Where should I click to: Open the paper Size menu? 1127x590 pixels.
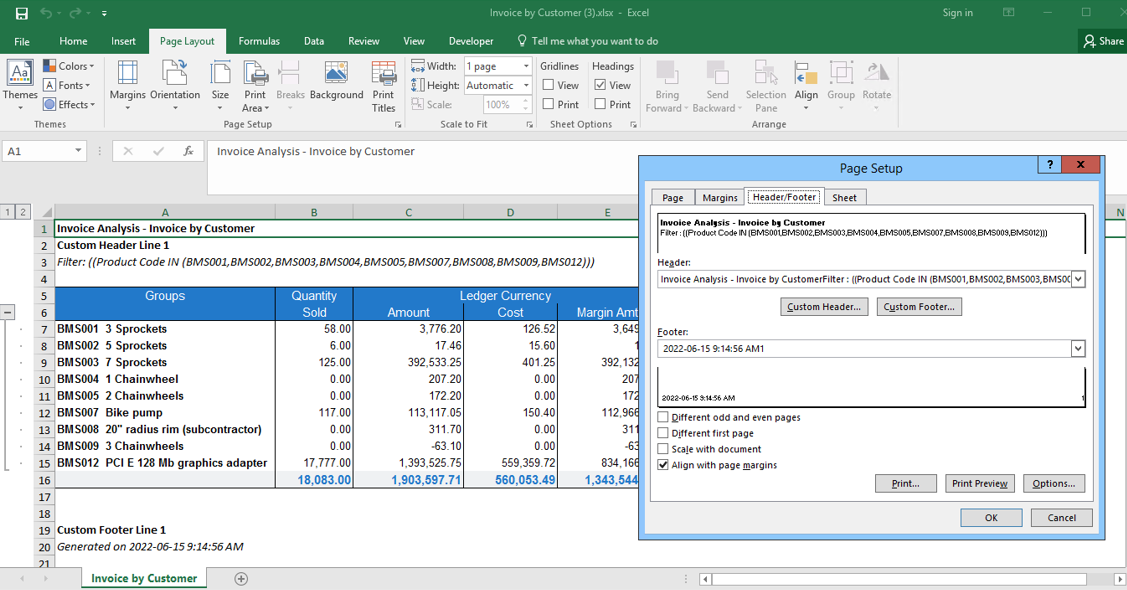(x=220, y=82)
